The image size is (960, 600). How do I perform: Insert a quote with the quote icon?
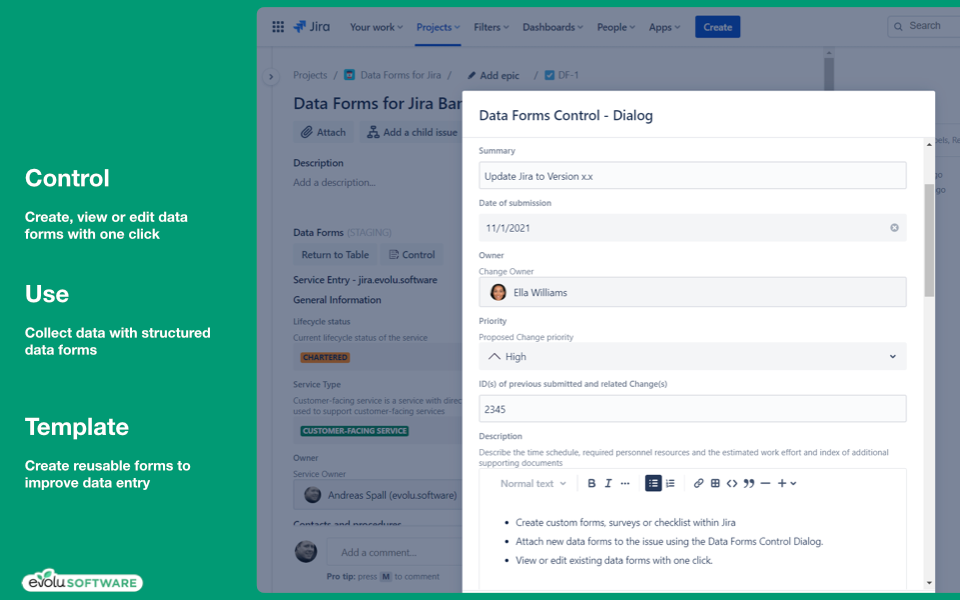[749, 483]
